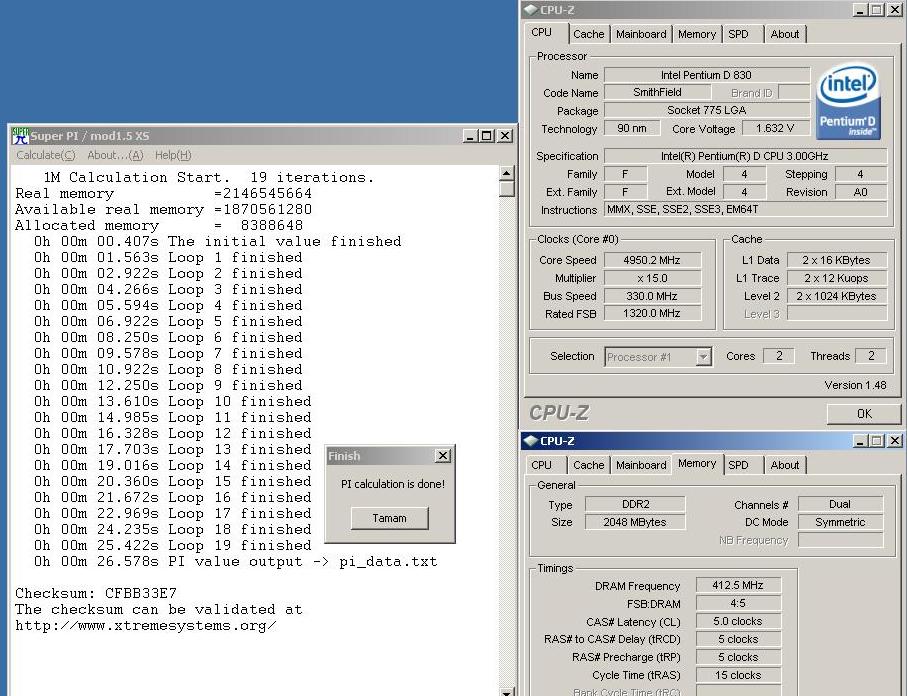Click OK in the top CPU-Z window
907x696 pixels.
[864, 414]
